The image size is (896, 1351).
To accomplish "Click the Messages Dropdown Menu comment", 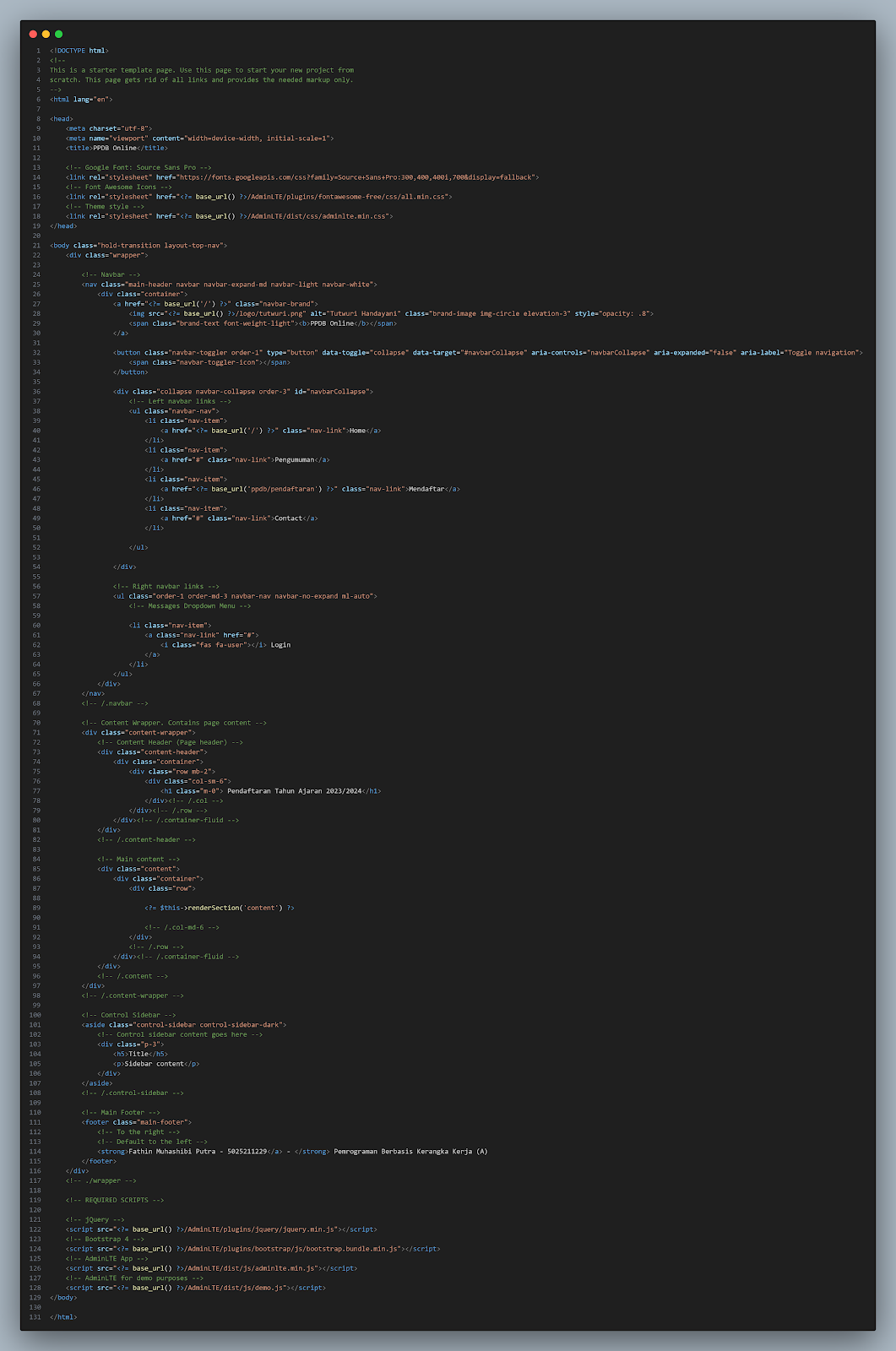I will (190, 605).
